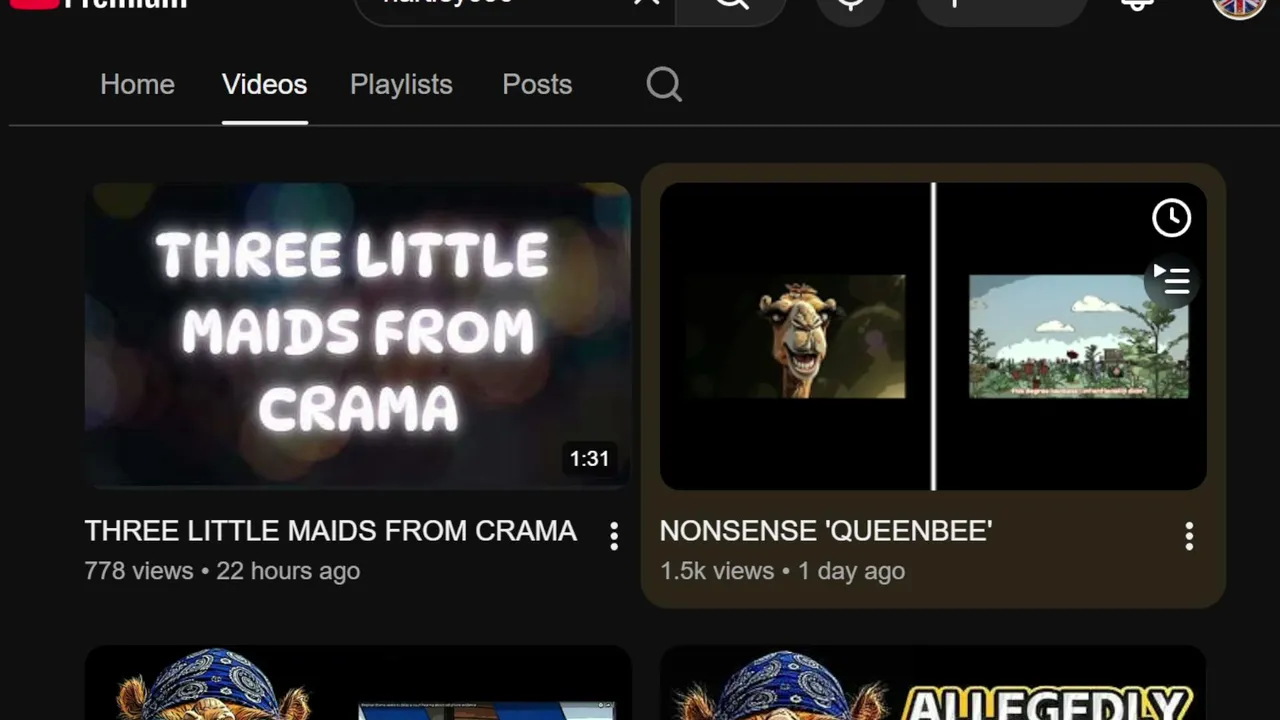Open the lower-left camel bandana thumbnail
Image resolution: width=1280 pixels, height=720 pixels.
tap(358, 683)
